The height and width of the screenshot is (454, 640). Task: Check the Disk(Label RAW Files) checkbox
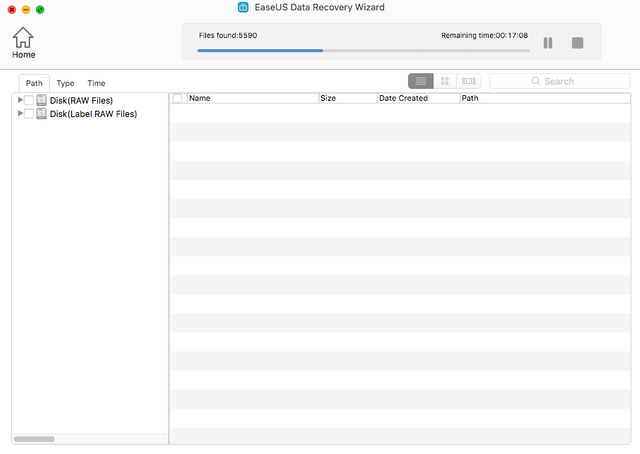[x=29, y=114]
